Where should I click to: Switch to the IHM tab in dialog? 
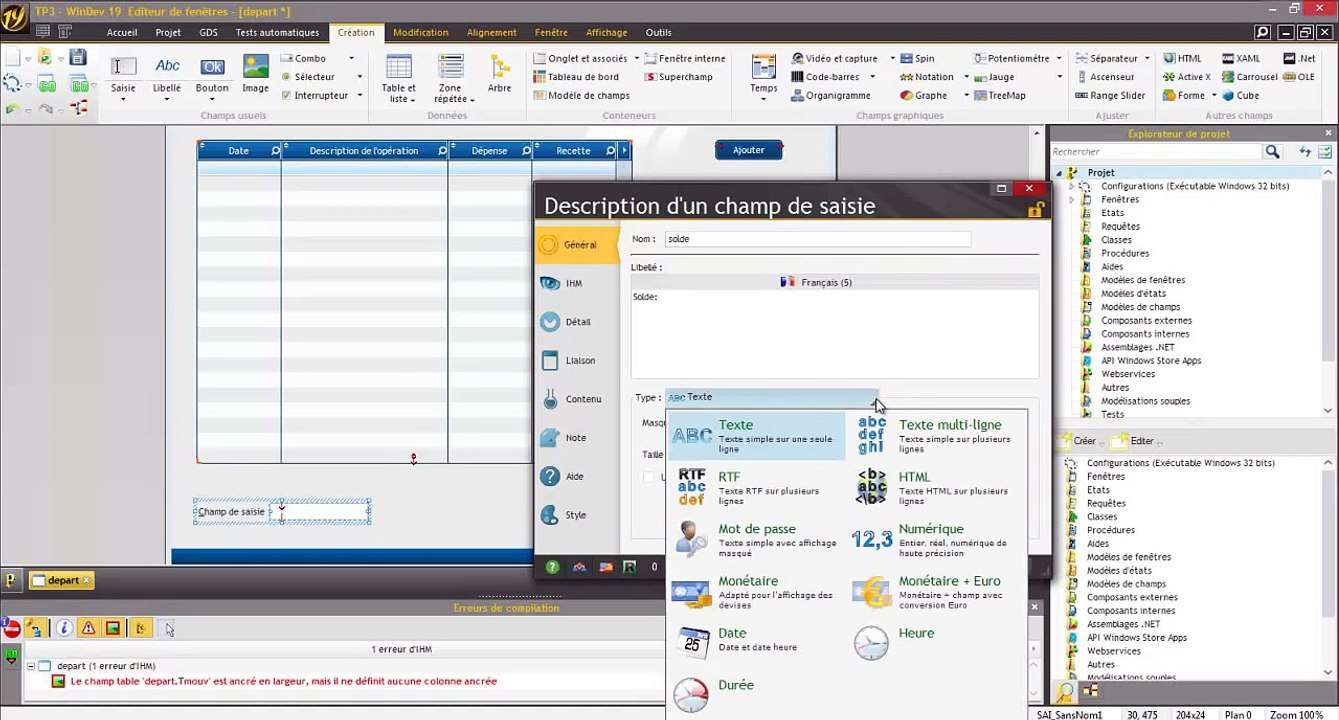tap(577, 284)
